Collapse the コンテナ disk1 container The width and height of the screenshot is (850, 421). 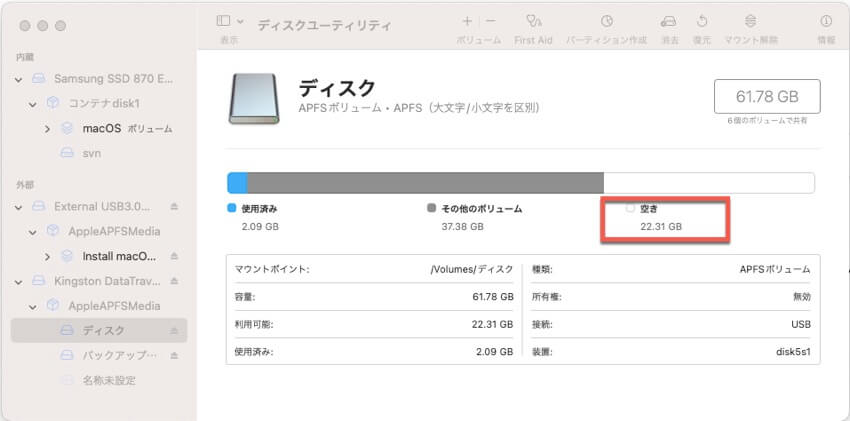coord(32,103)
